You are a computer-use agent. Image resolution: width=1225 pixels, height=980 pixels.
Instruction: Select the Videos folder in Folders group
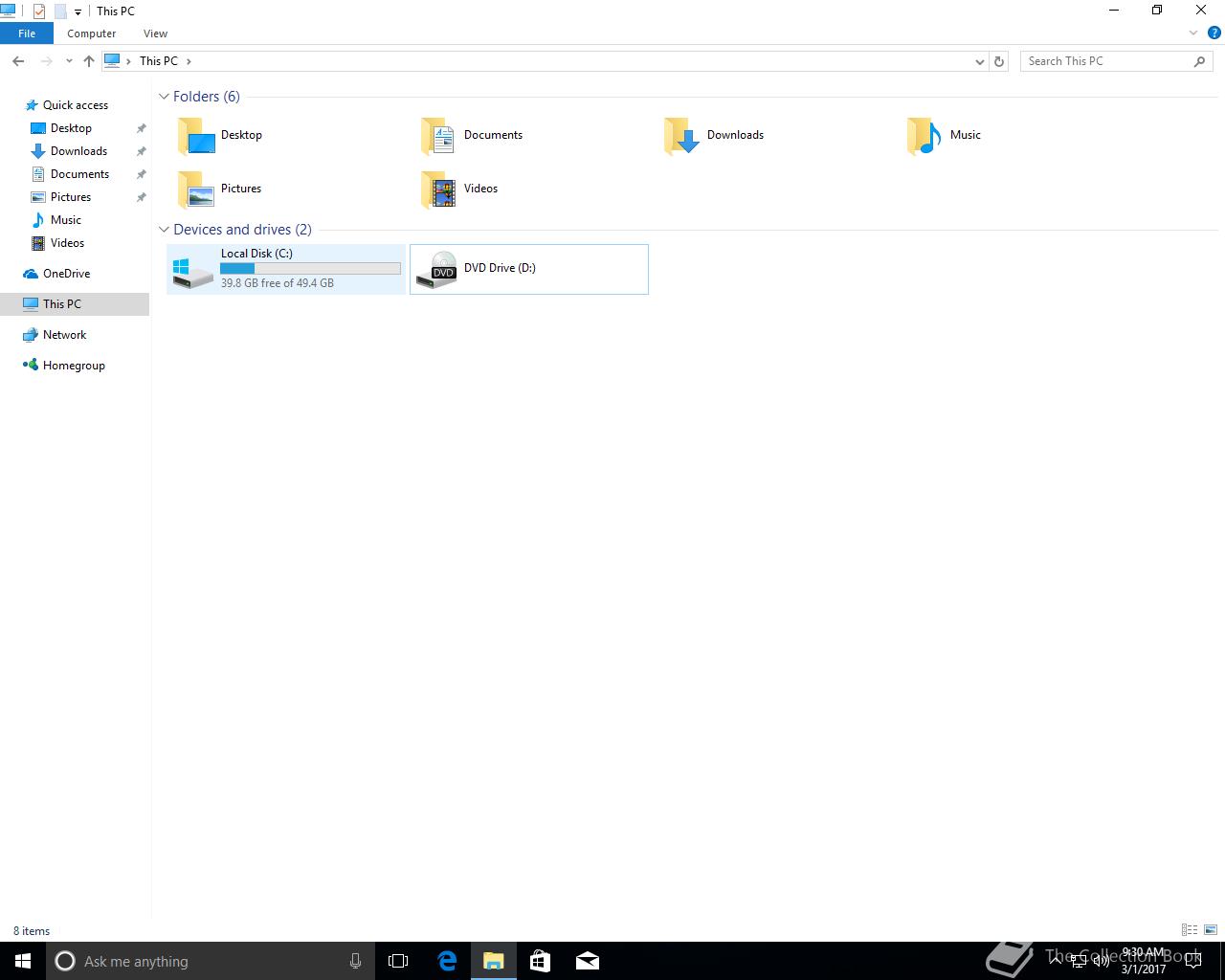tap(460, 189)
